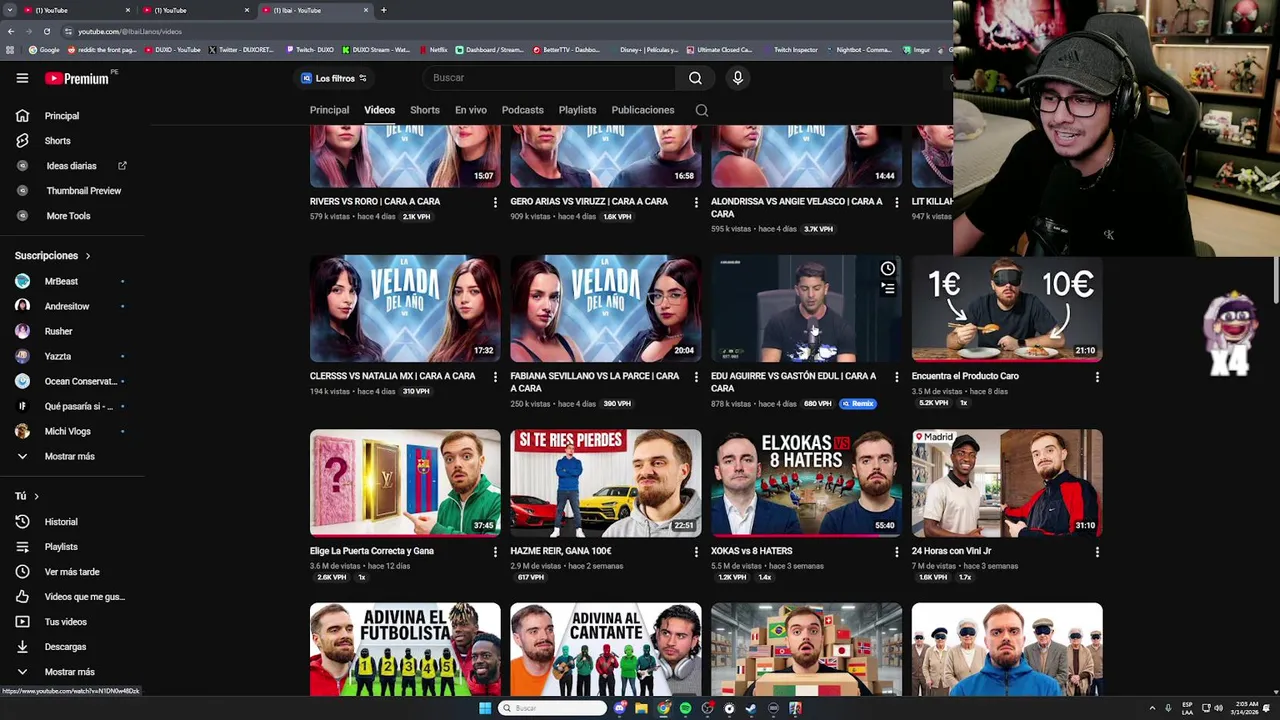1280x720 pixels.
Task: Add Edu Aguirre video to queue
Action: click(x=888, y=289)
